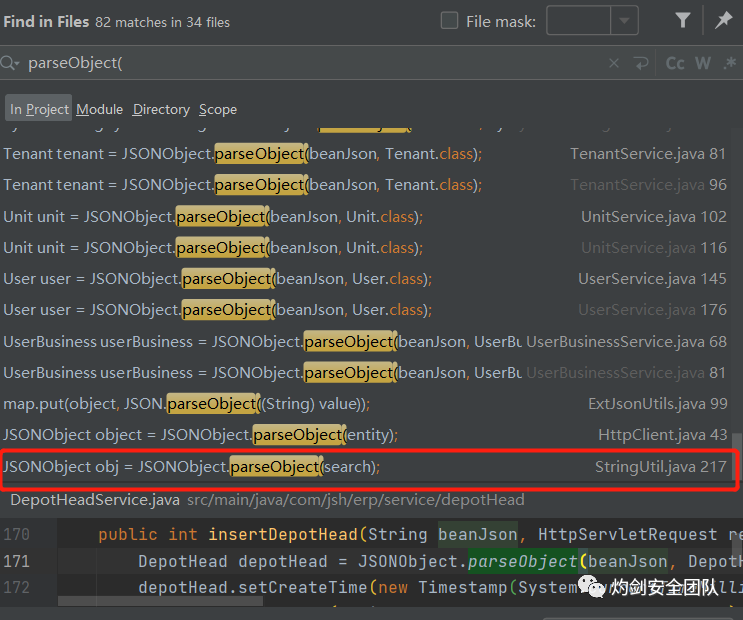Select result UserService.java 145
Screen dimensions: 743x620
pyautogui.click(x=365, y=279)
